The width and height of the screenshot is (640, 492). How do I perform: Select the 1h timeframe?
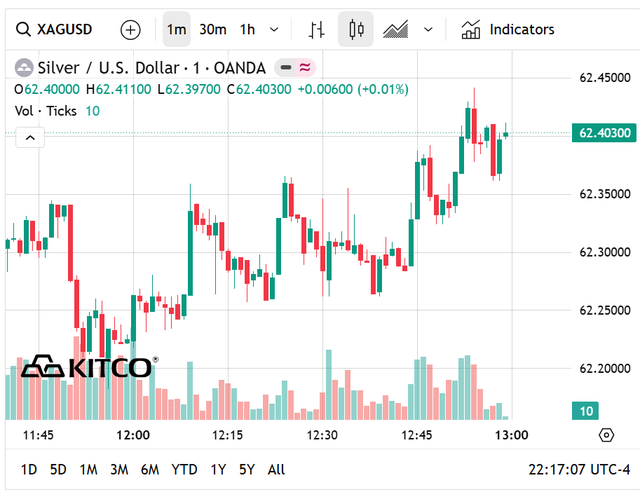[x=247, y=29]
